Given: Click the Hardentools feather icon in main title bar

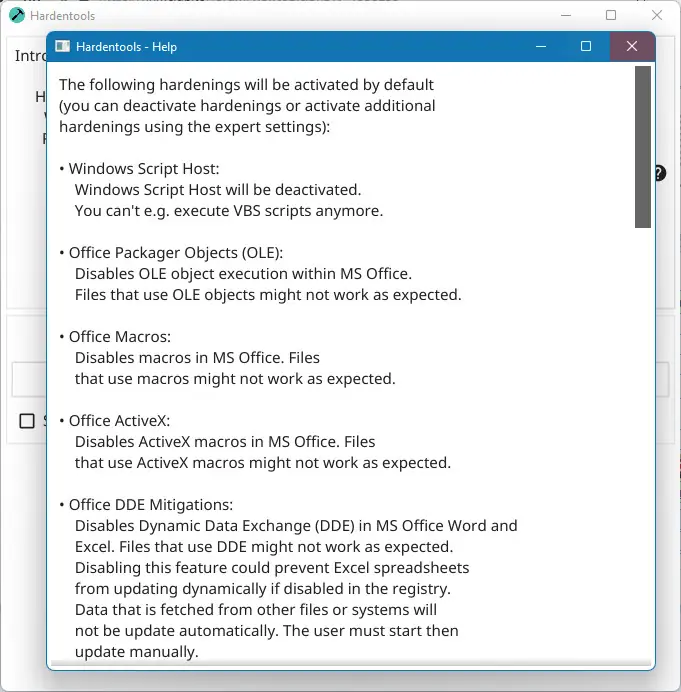Looking at the screenshot, I should tap(17, 15).
